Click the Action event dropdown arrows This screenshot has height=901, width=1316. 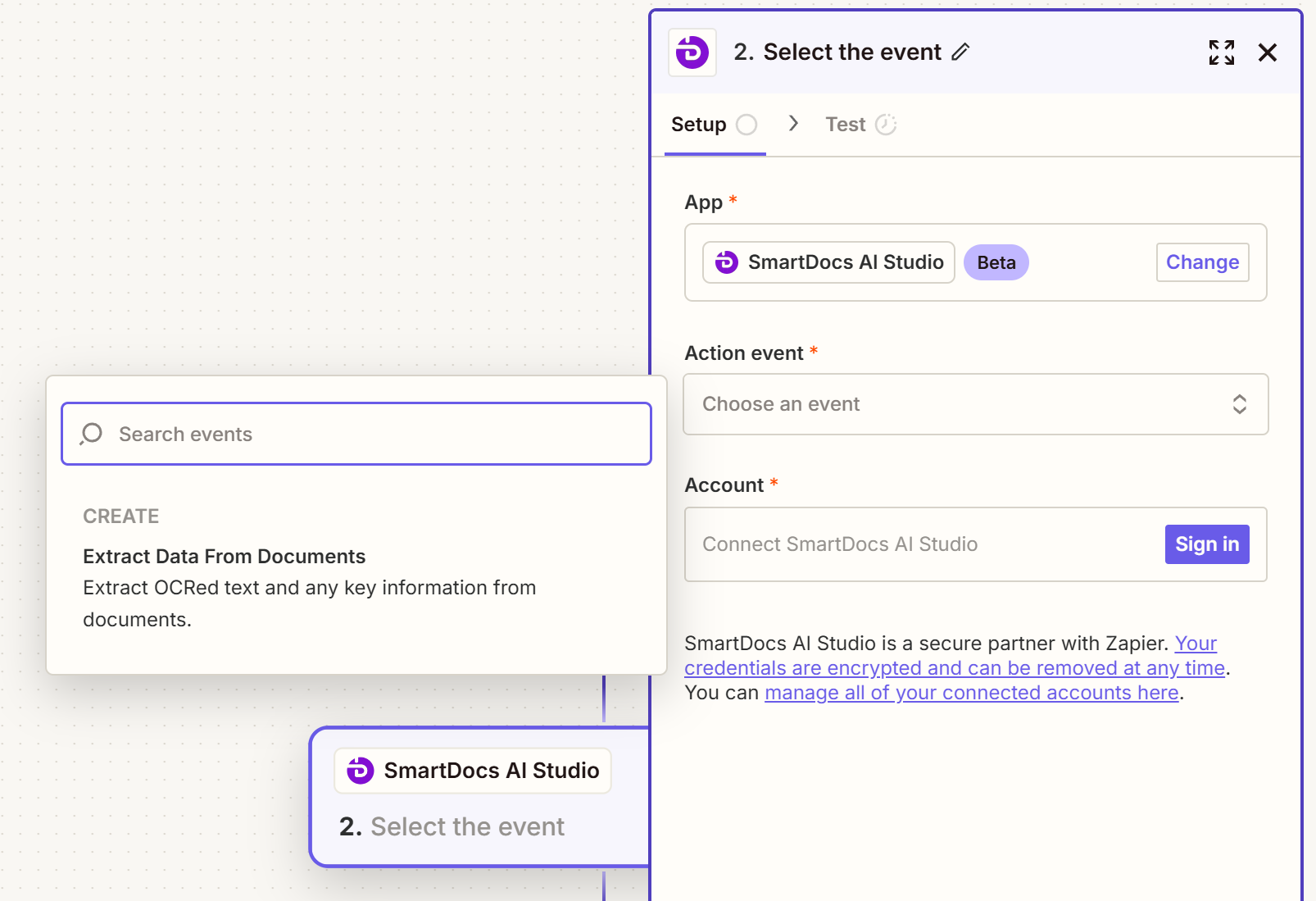[x=1240, y=404]
